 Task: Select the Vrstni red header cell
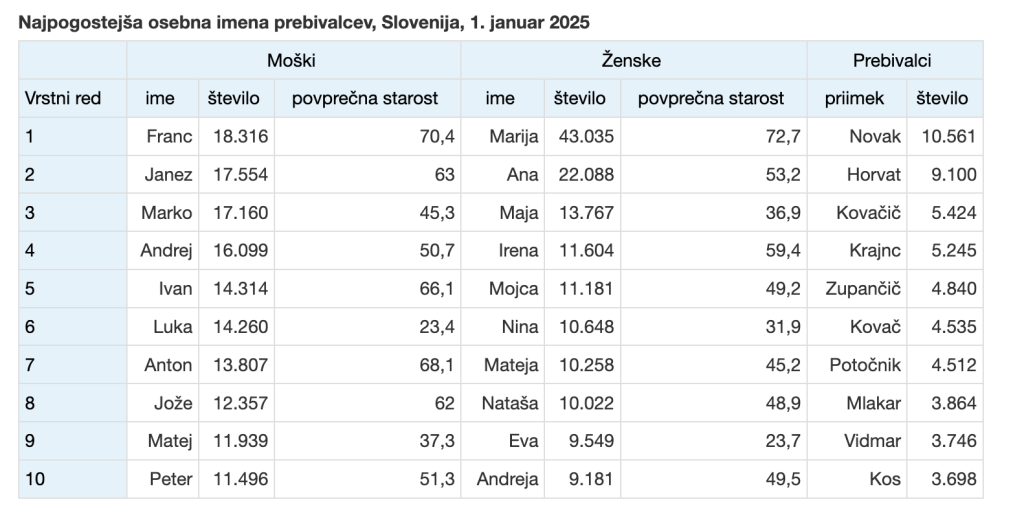pos(62,98)
